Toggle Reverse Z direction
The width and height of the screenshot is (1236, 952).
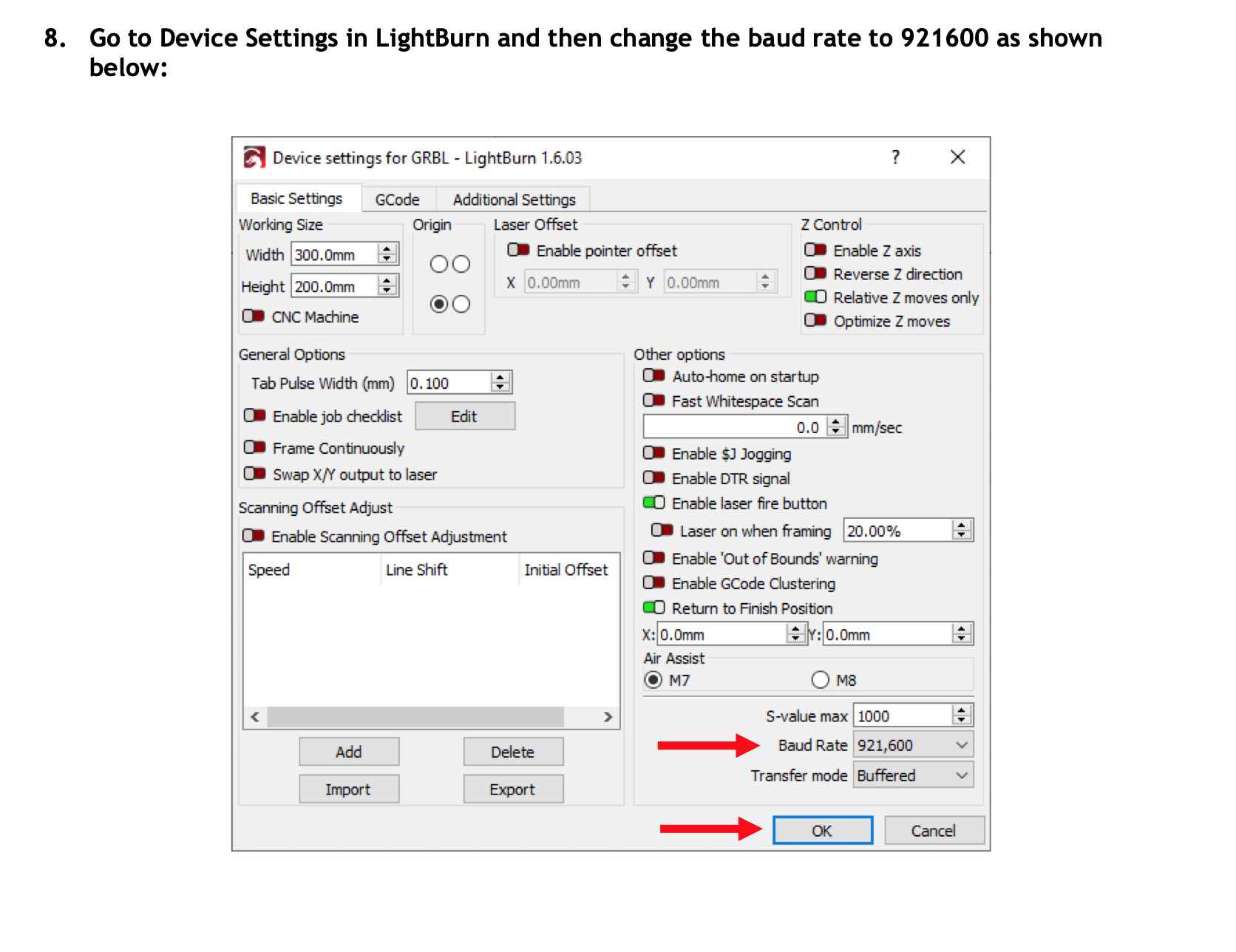(x=815, y=273)
